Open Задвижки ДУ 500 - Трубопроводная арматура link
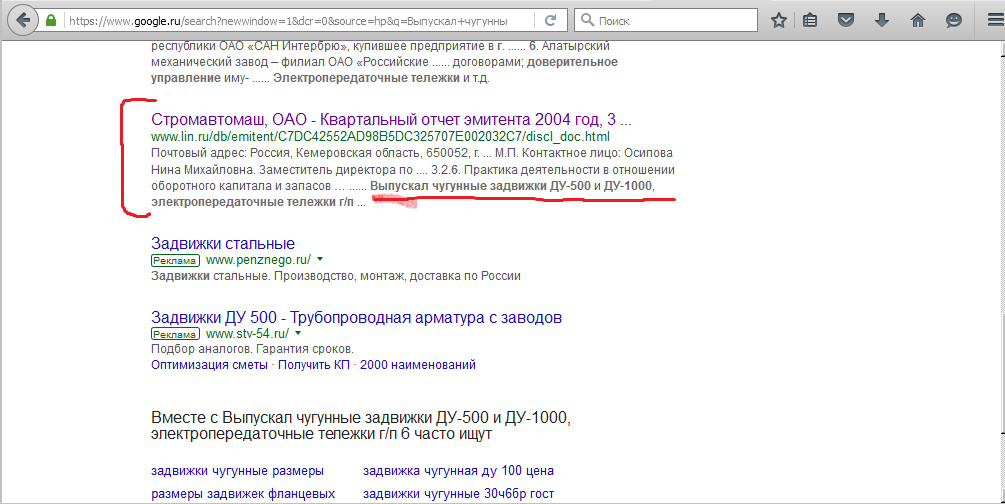 tap(356, 317)
